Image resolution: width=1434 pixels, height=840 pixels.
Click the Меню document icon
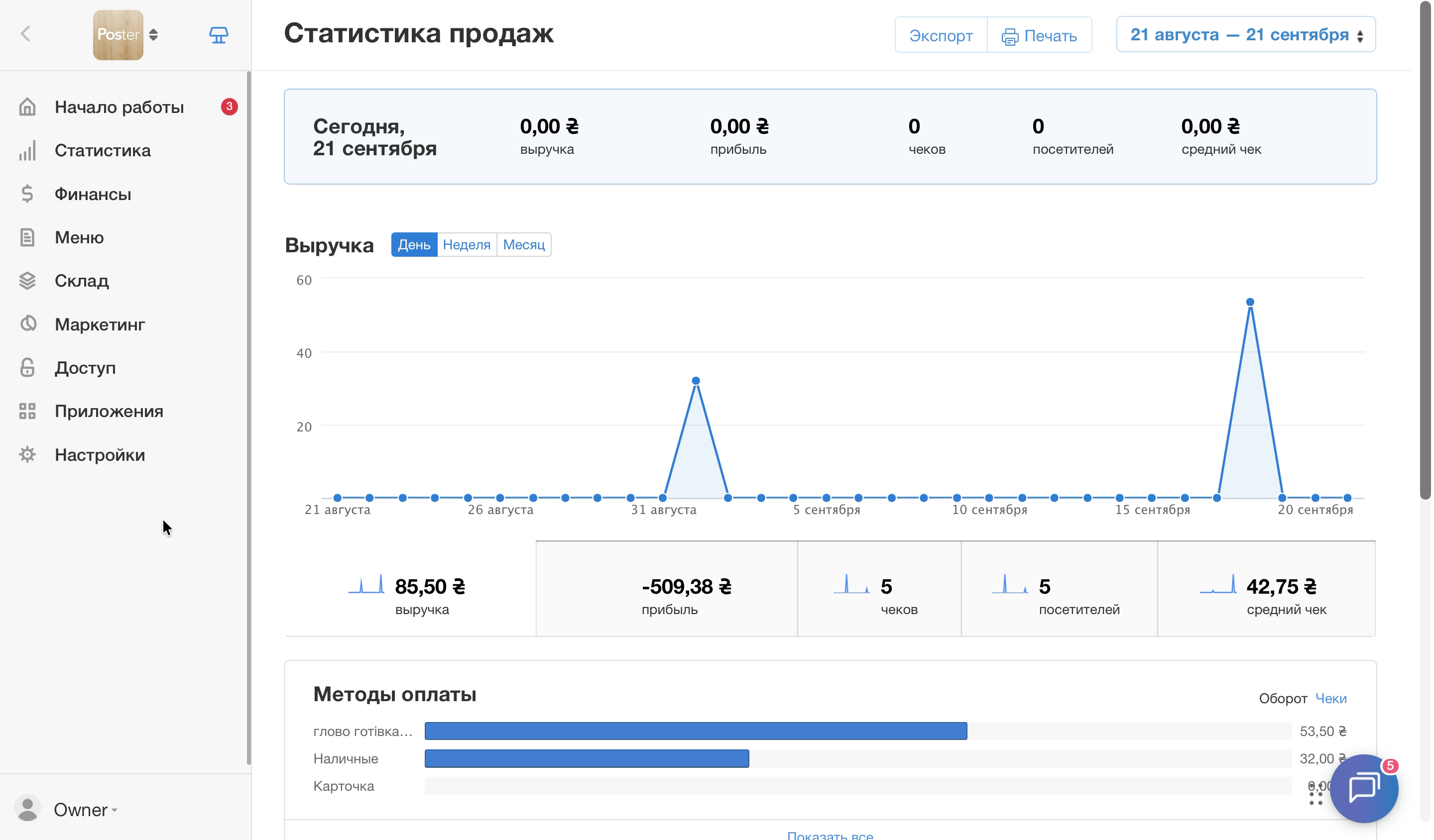tap(27, 237)
